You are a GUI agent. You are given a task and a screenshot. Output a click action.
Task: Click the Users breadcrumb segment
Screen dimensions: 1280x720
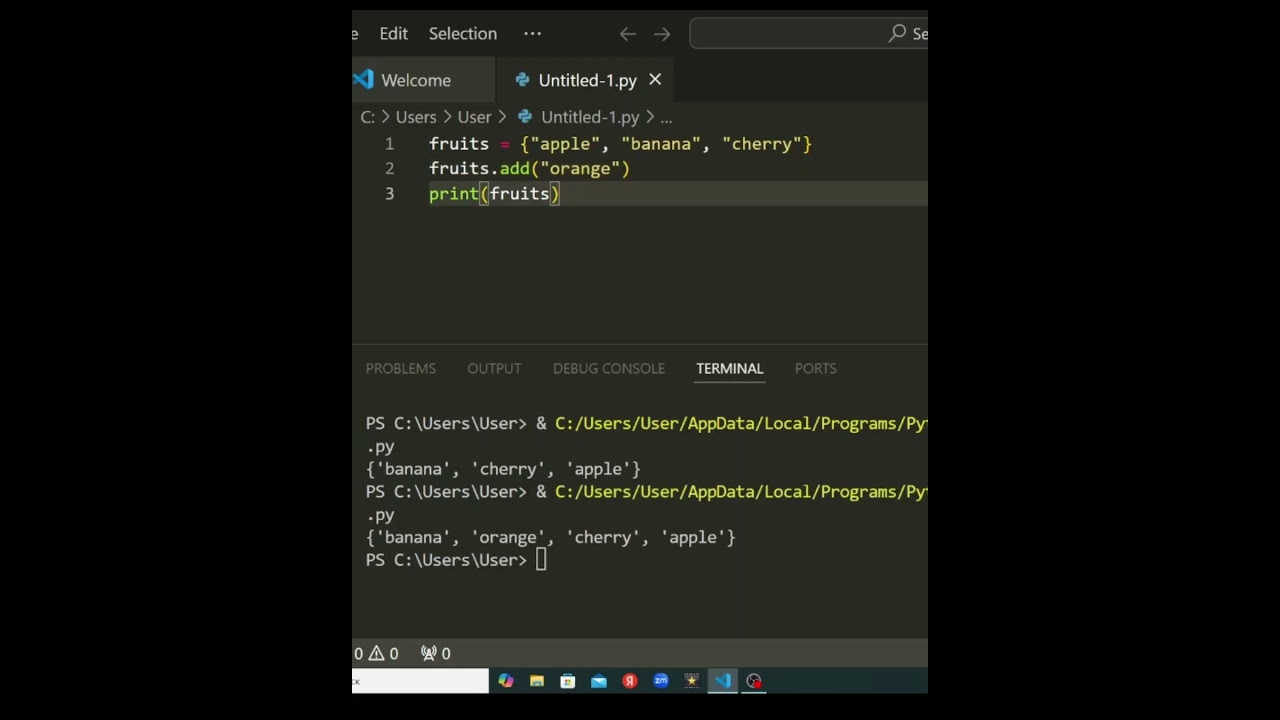pyautogui.click(x=416, y=117)
